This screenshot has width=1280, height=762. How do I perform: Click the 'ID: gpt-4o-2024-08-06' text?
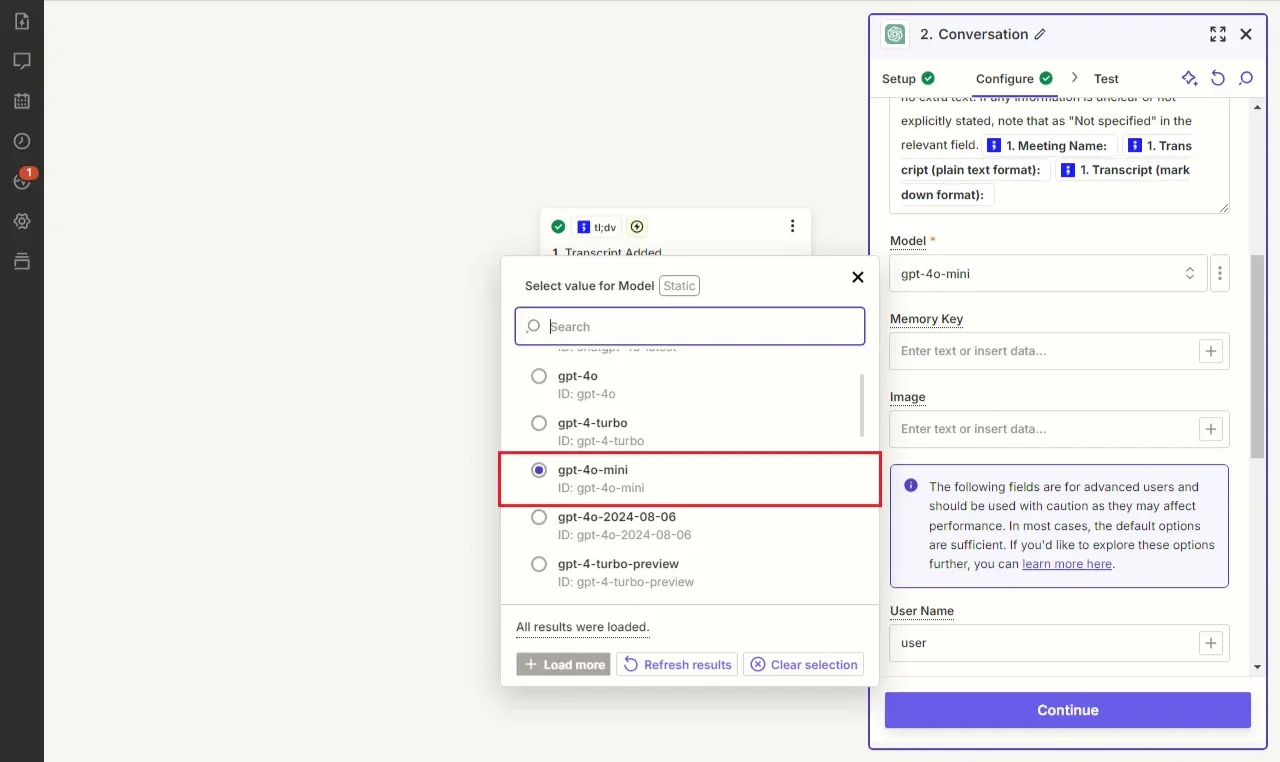(624, 535)
